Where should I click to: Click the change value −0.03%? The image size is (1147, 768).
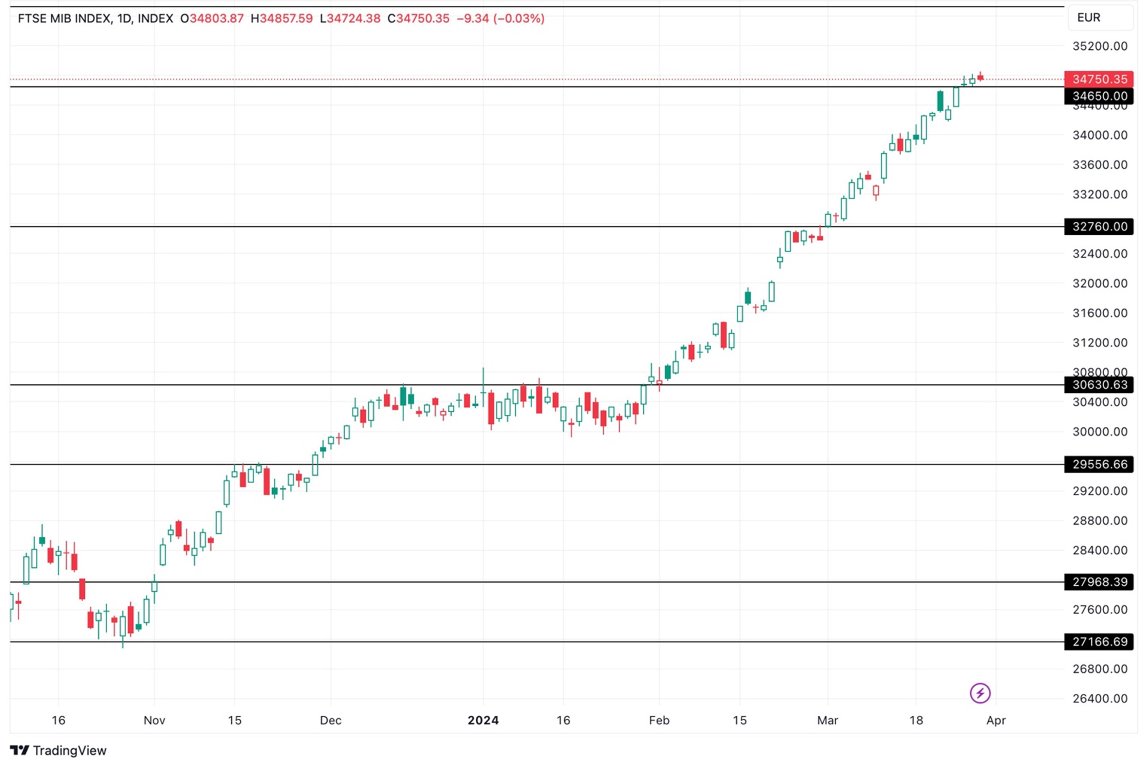point(517,17)
